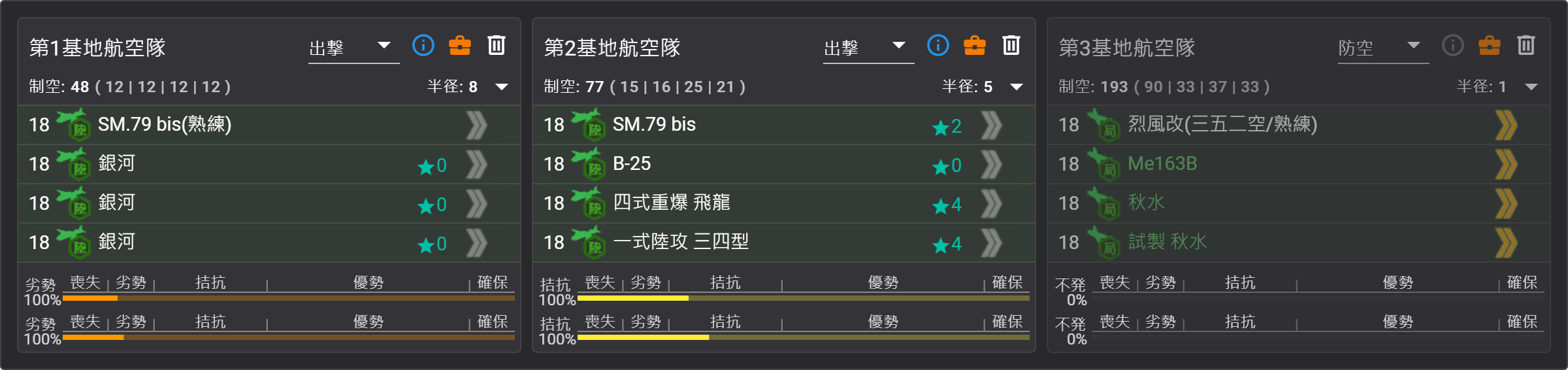
Task: Click 制空 193 value in third squadron
Action: [1114, 87]
